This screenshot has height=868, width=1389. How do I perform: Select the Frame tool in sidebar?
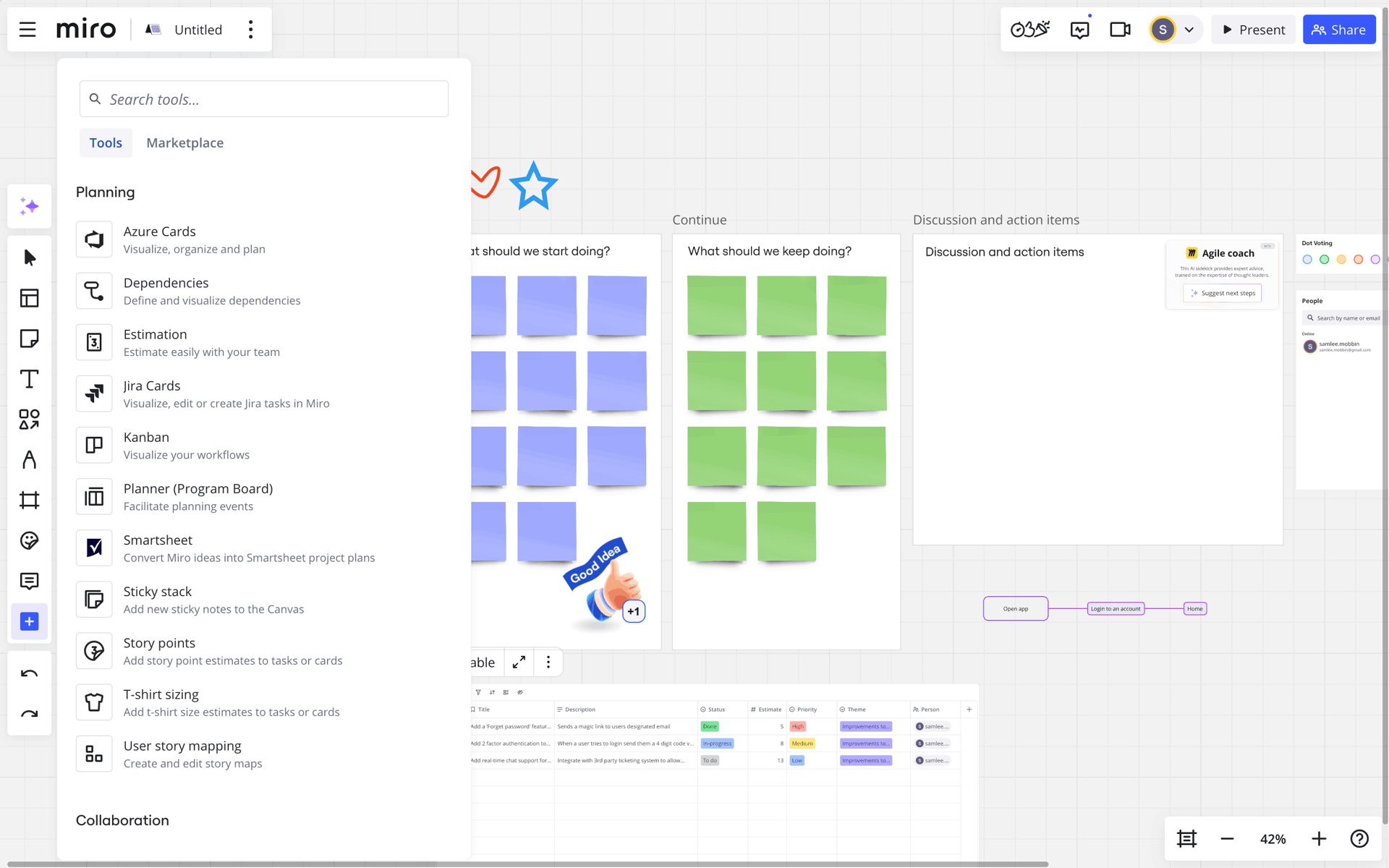pyautogui.click(x=30, y=501)
